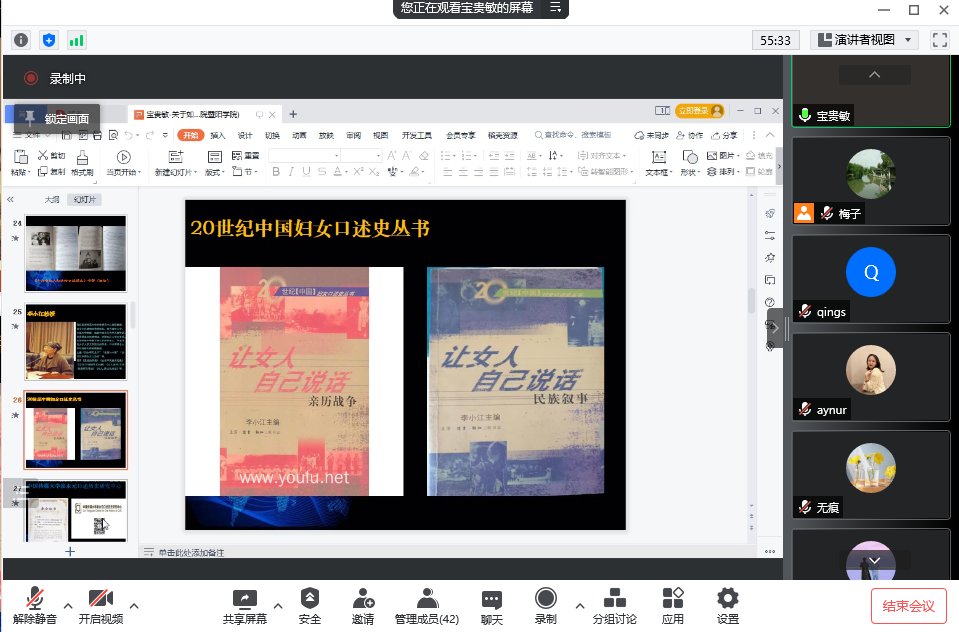Open the meeting info icon
This screenshot has height=632, width=959.
point(21,40)
